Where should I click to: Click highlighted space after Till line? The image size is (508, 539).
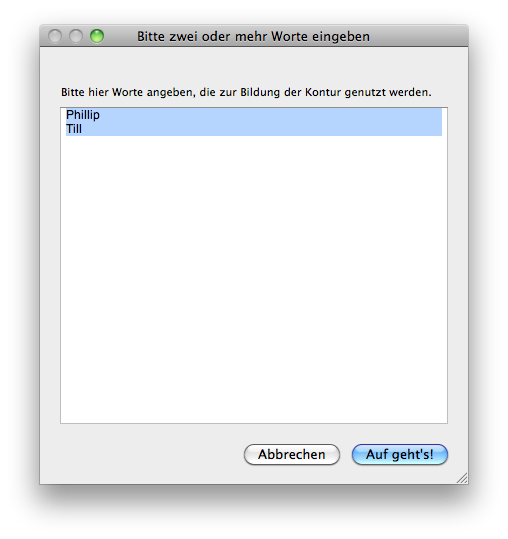click(x=262, y=129)
